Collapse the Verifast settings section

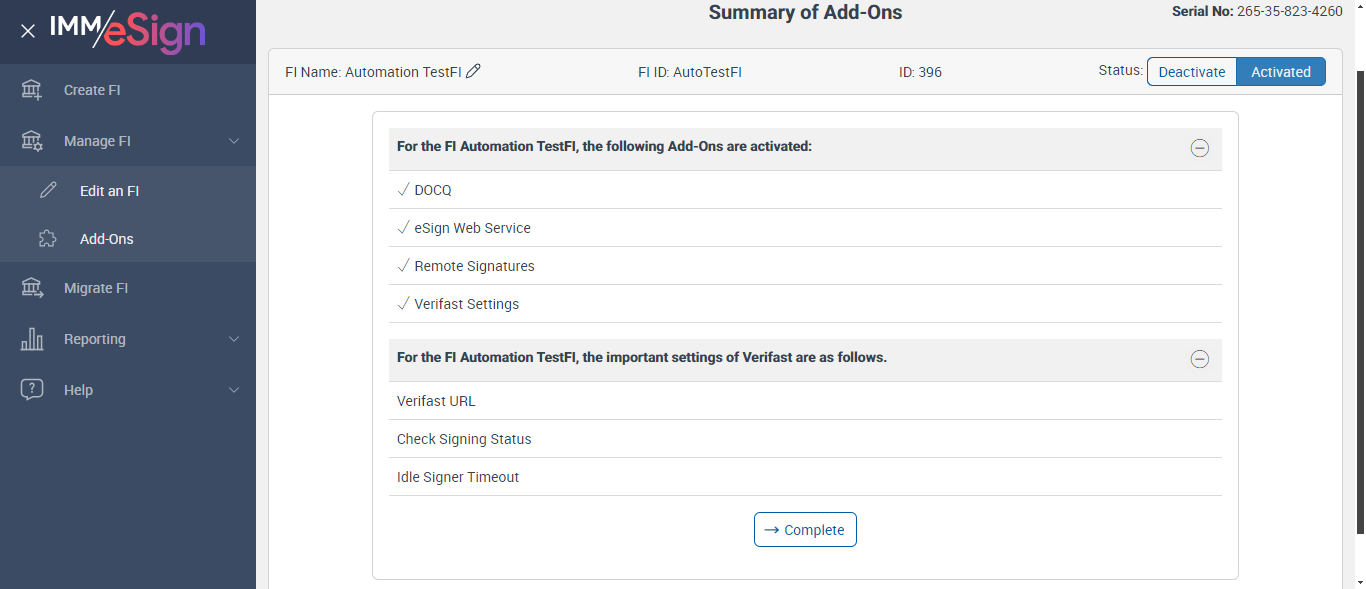1200,359
